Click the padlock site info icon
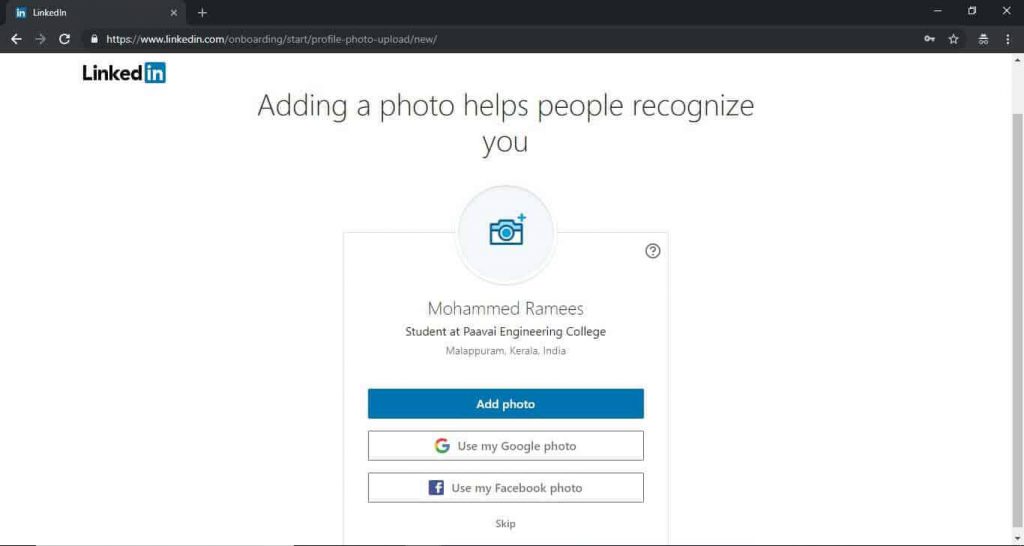The width and height of the screenshot is (1024, 546). coord(94,39)
